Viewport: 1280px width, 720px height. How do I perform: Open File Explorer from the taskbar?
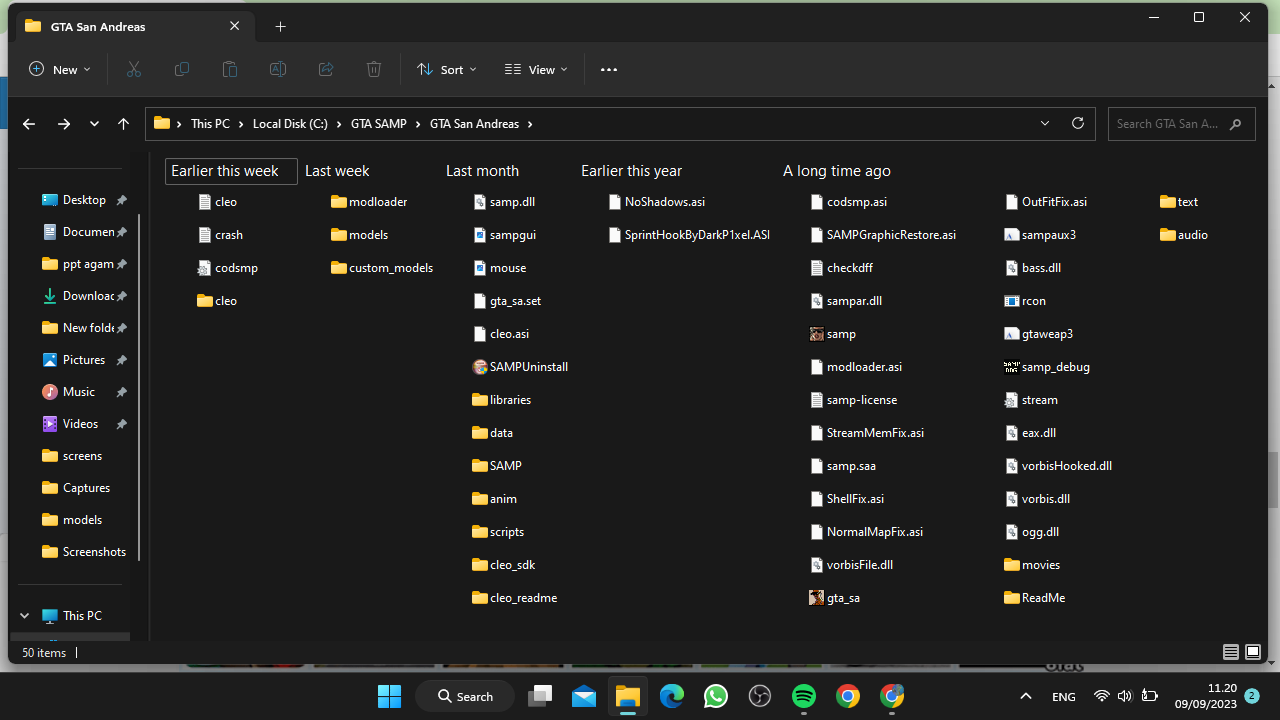(x=627, y=696)
